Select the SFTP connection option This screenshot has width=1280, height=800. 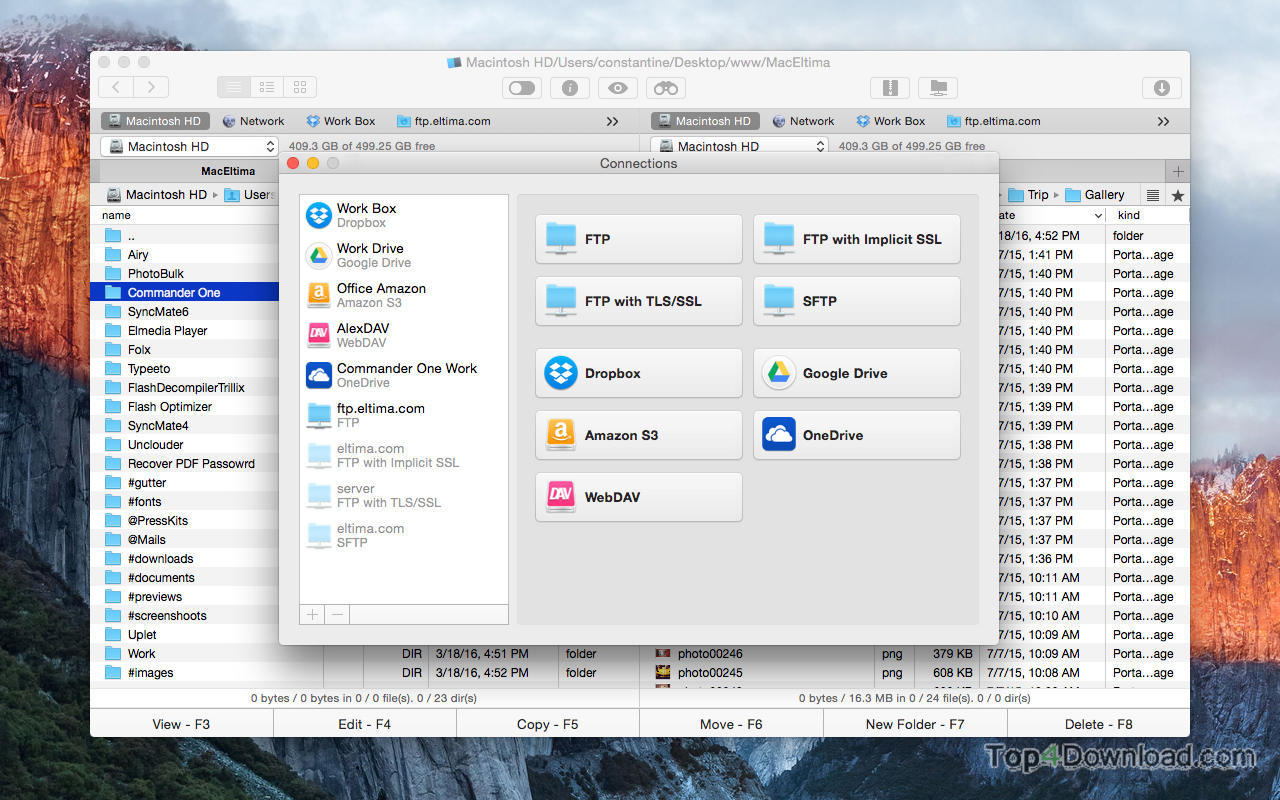pyautogui.click(x=856, y=301)
